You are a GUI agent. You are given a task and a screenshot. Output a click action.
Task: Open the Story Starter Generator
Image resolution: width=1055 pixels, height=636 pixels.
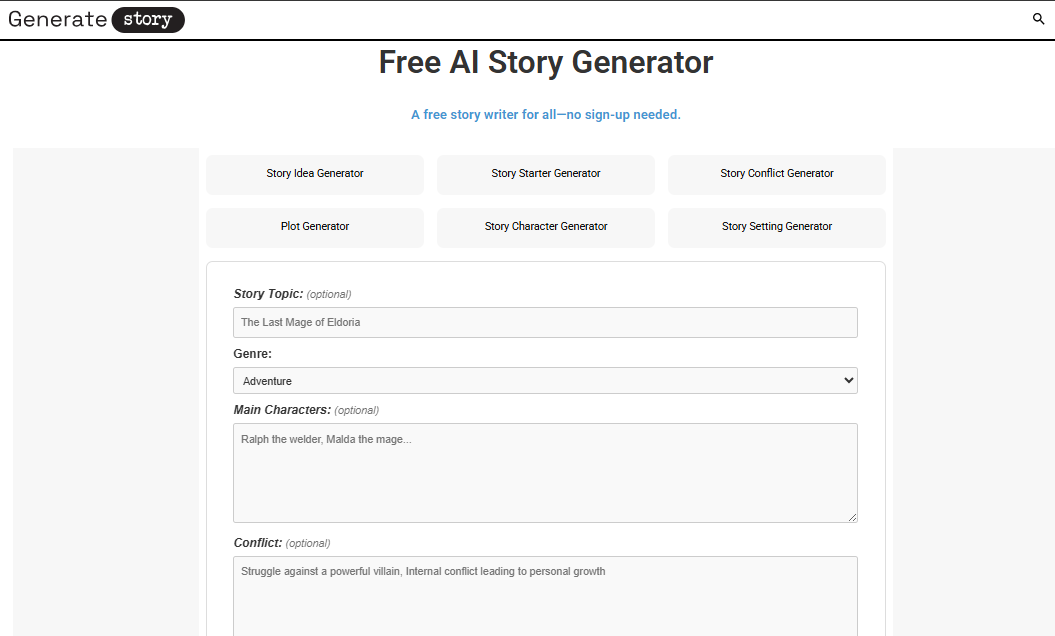point(545,174)
